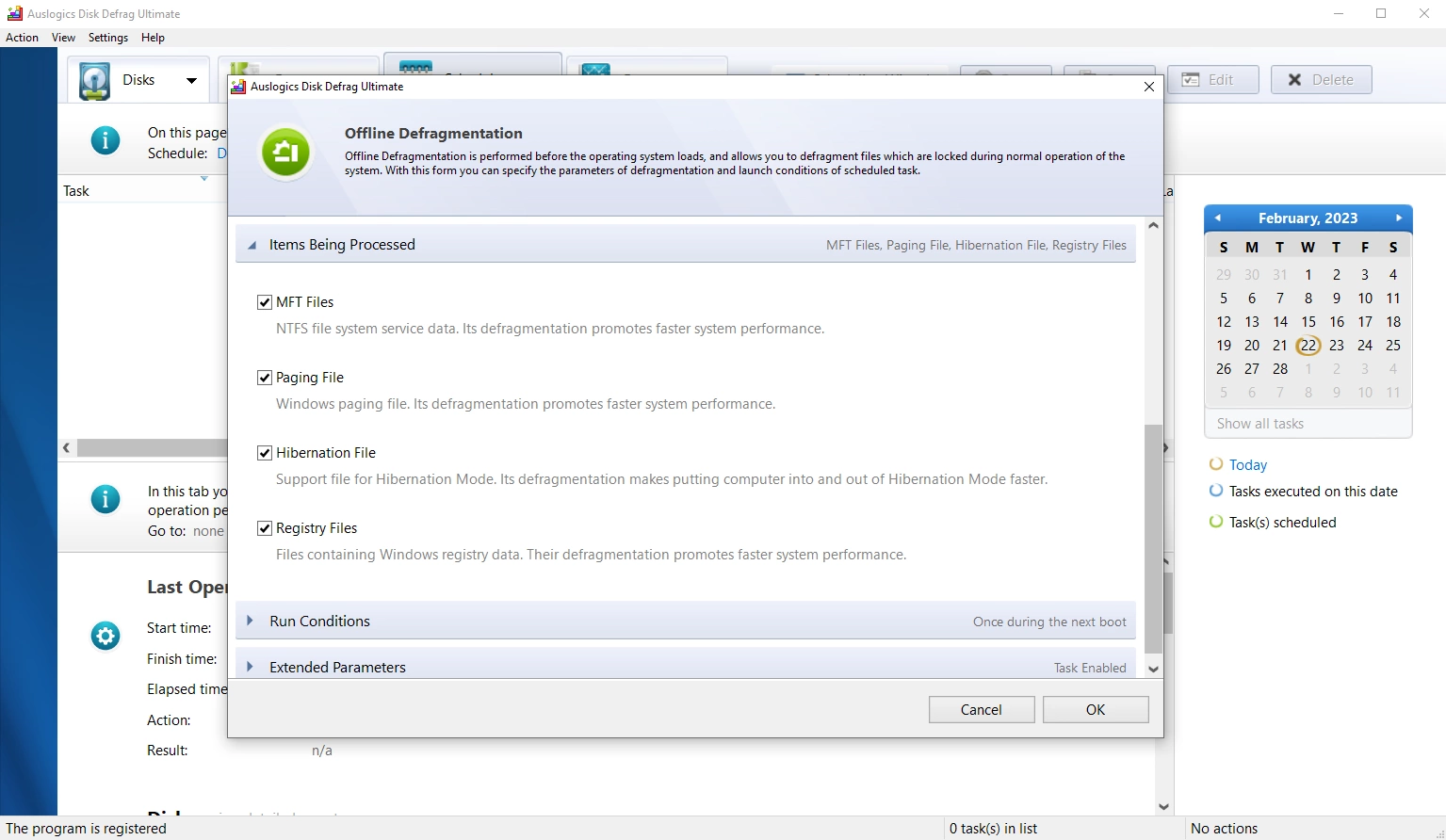
Task: Click the info icon beside 'In this tab'
Action: pyautogui.click(x=106, y=499)
